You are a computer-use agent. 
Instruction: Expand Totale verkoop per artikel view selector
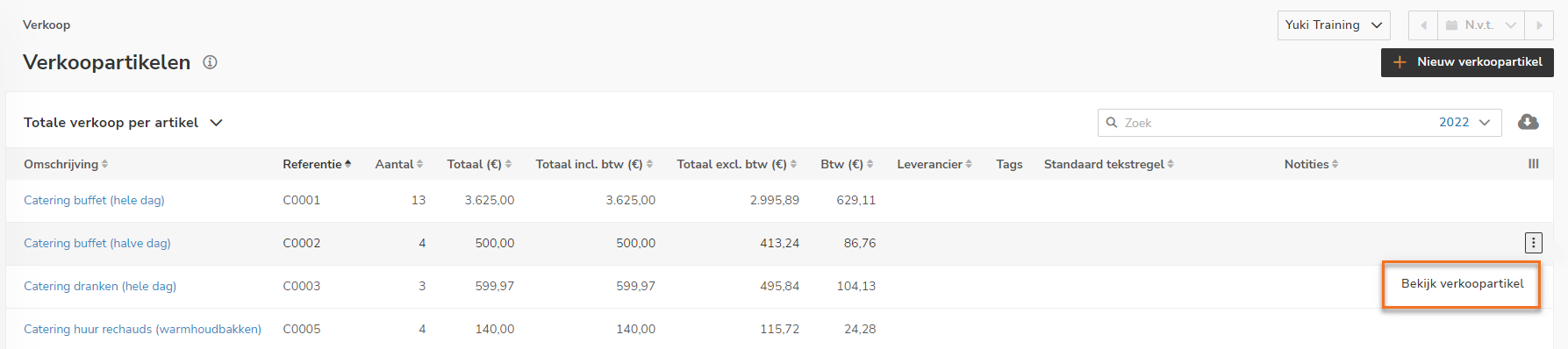[x=123, y=123]
